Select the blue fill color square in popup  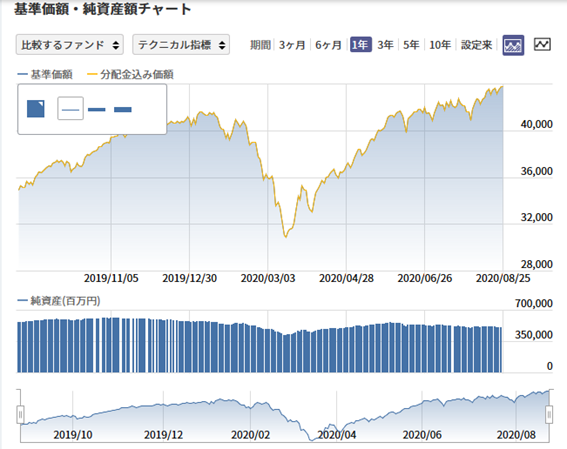point(36,109)
